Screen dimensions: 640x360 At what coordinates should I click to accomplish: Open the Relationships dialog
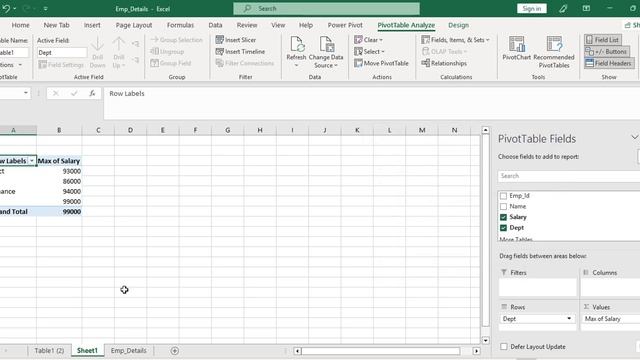(x=444, y=63)
